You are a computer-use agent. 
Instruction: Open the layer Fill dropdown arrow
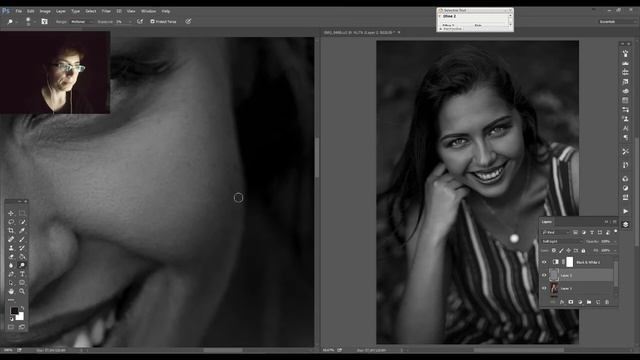615,250
